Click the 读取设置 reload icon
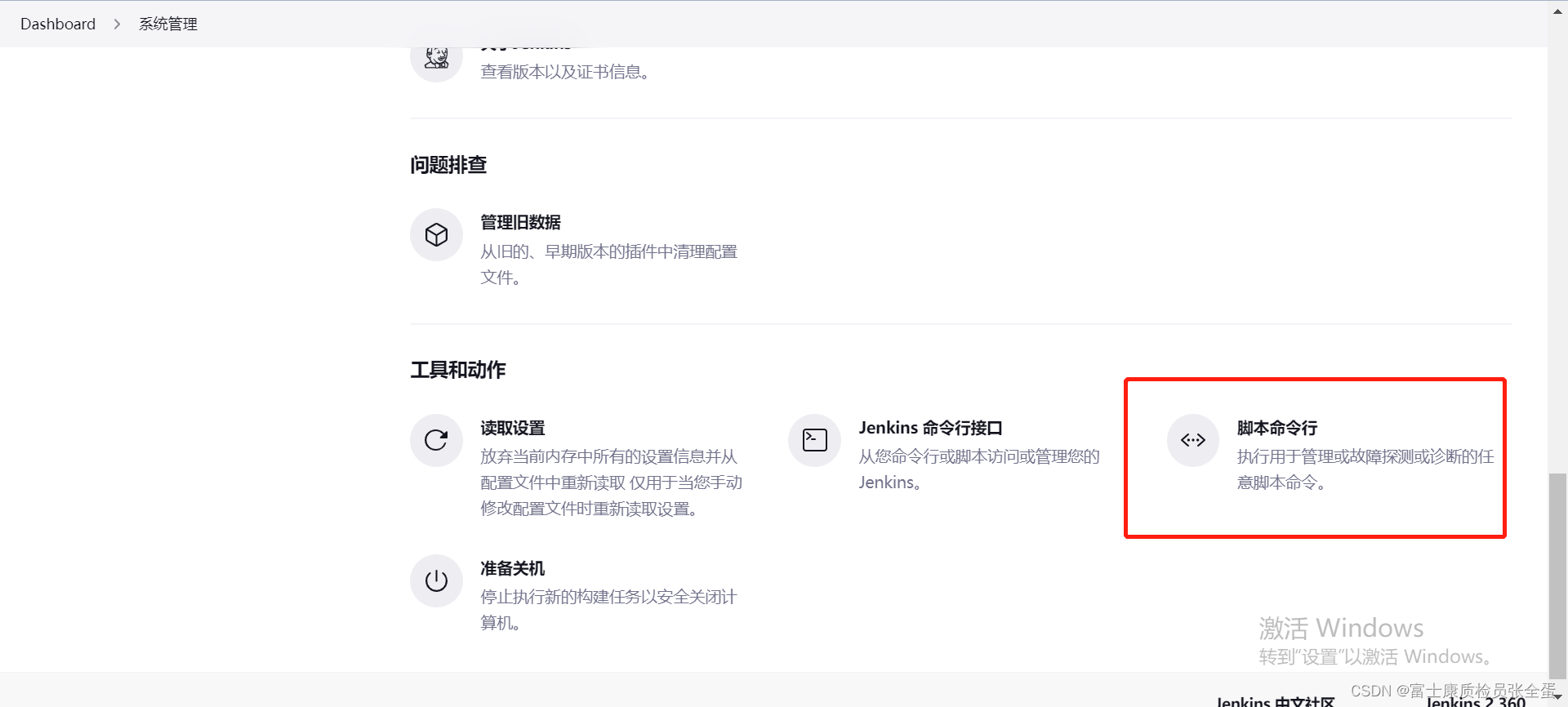 click(x=436, y=440)
